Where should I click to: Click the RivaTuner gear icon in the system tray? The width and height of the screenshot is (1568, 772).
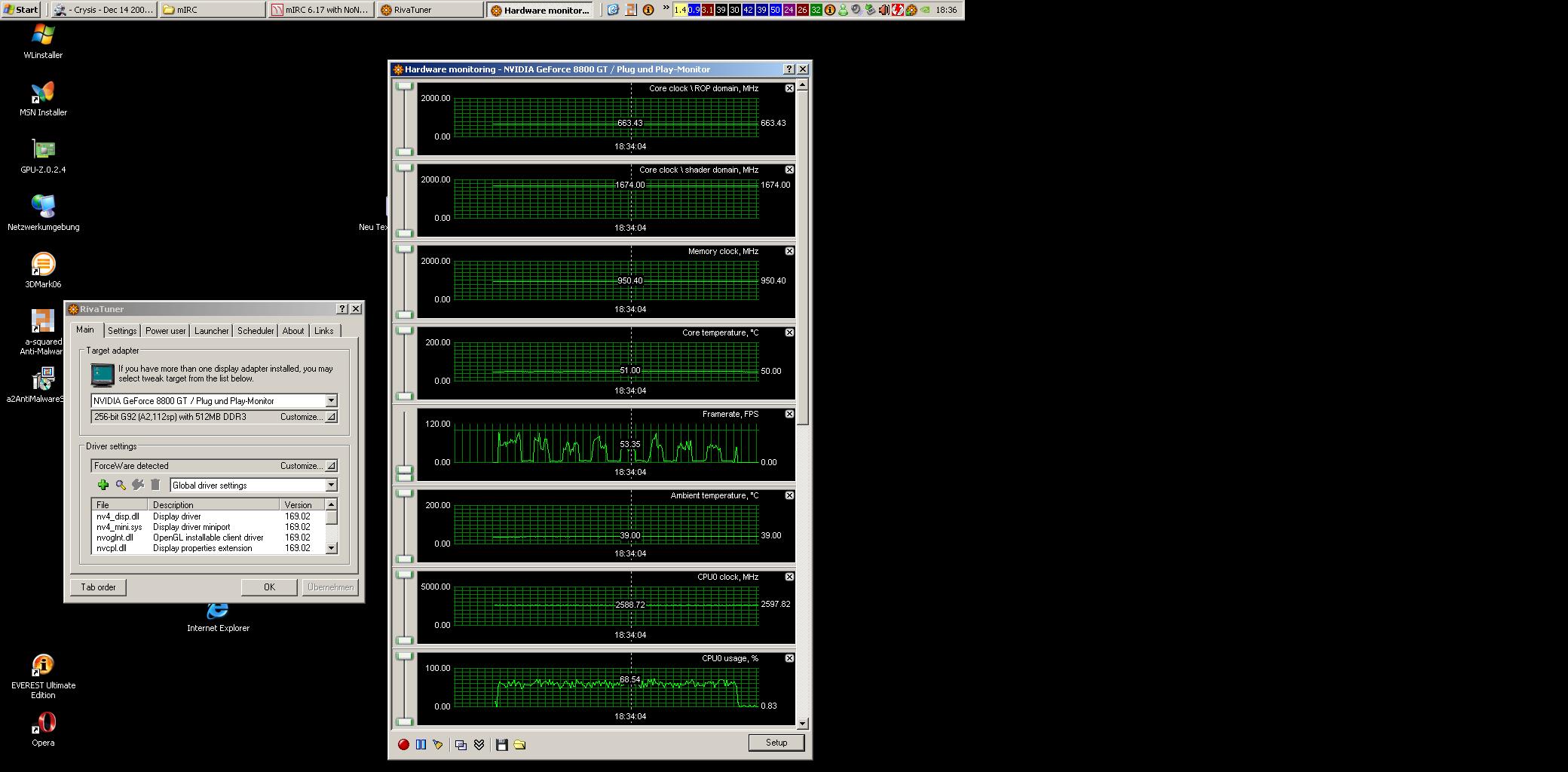[911, 10]
